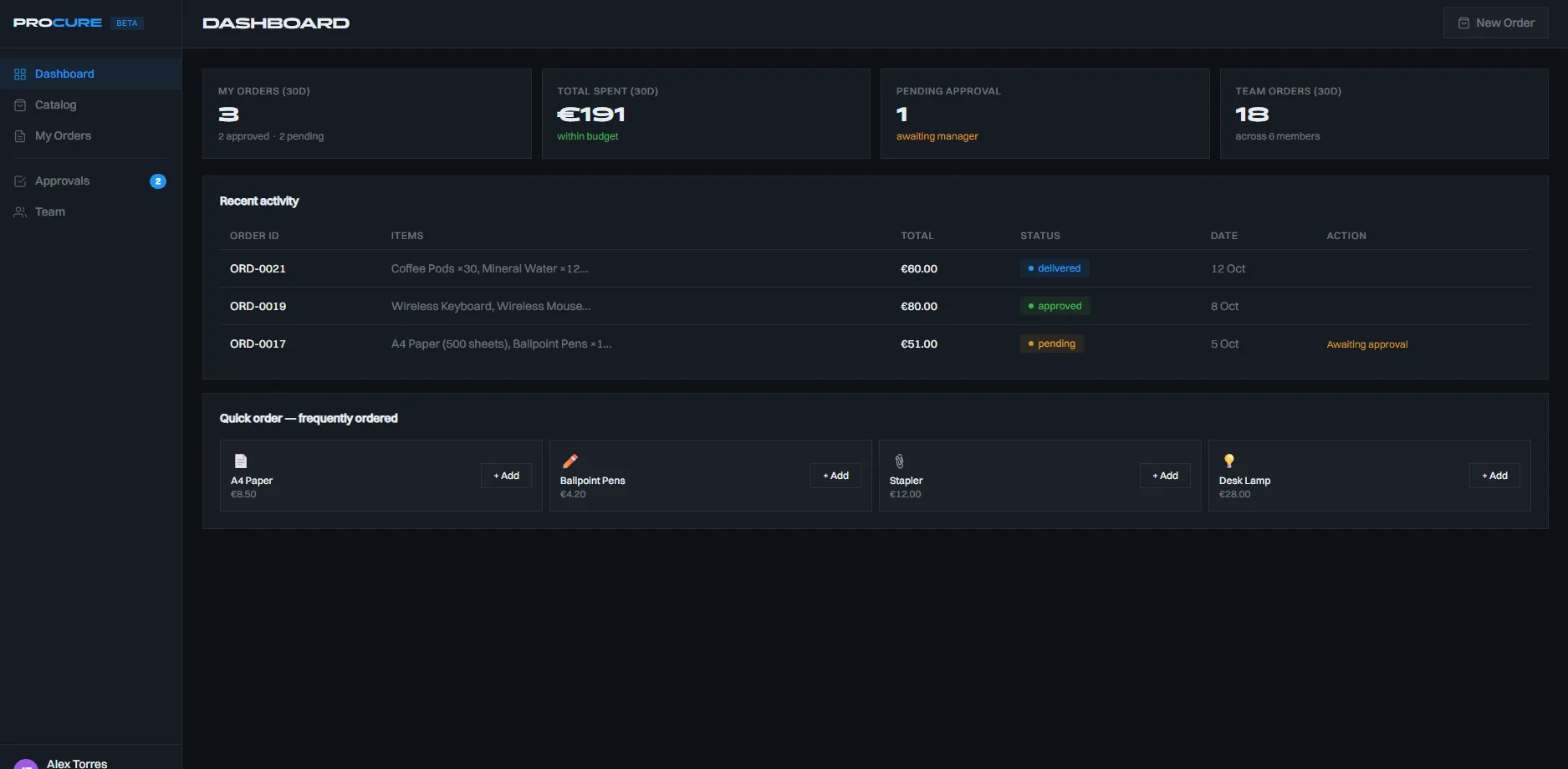Go to the Catalog page
This screenshot has height=769, width=1568.
tap(90, 105)
